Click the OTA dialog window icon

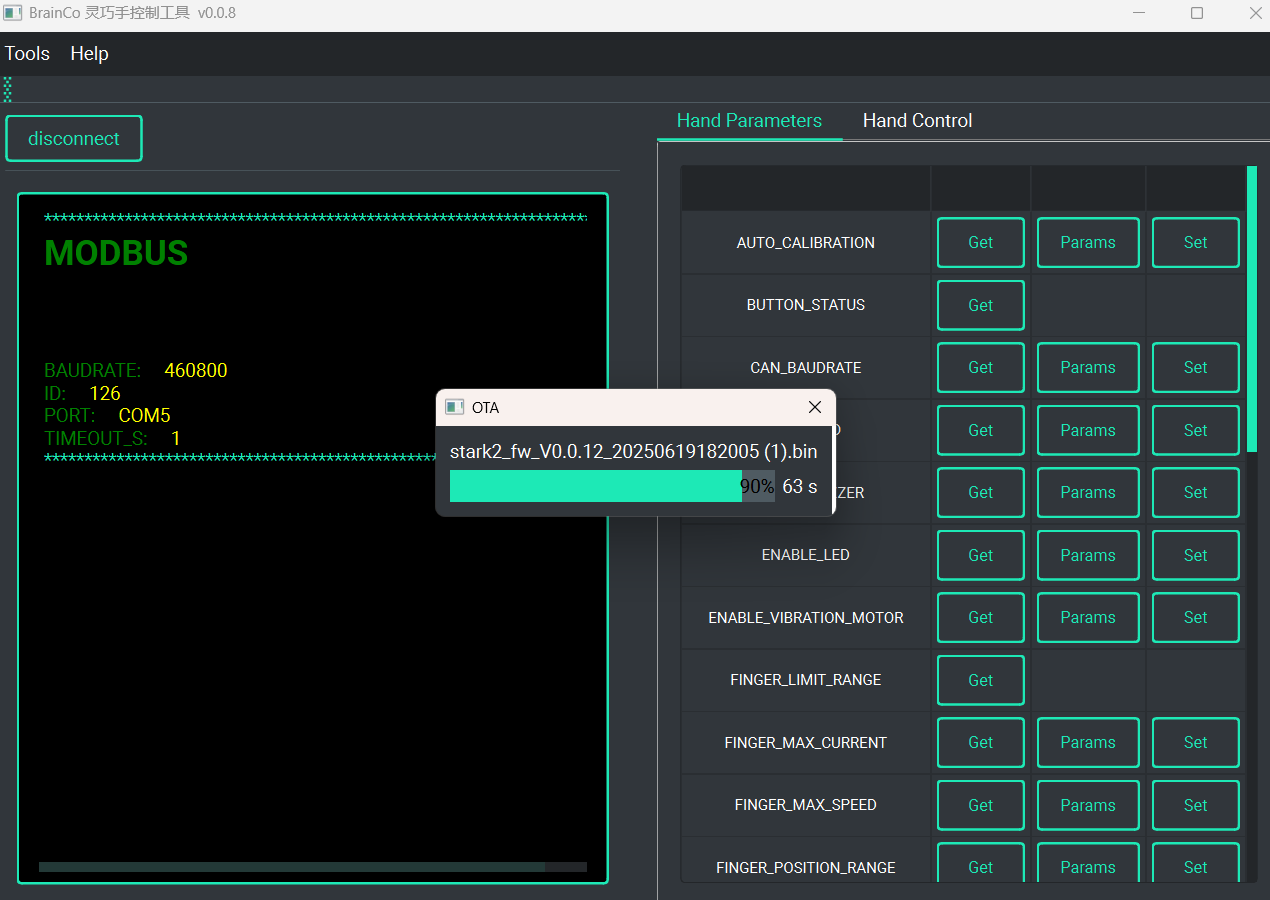click(455, 407)
